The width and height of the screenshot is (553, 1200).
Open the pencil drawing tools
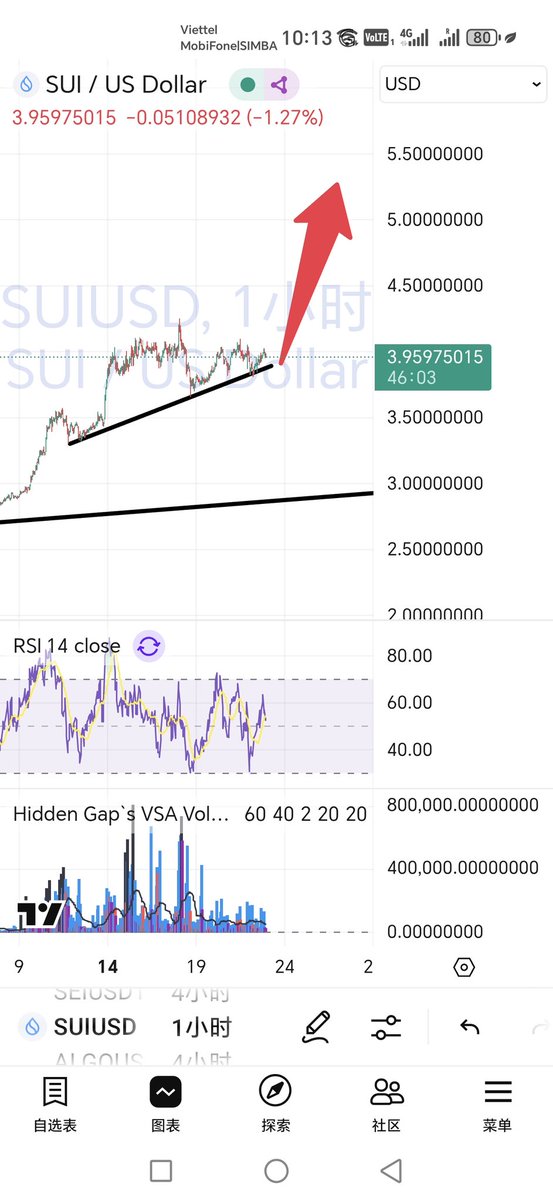pyautogui.click(x=317, y=1025)
